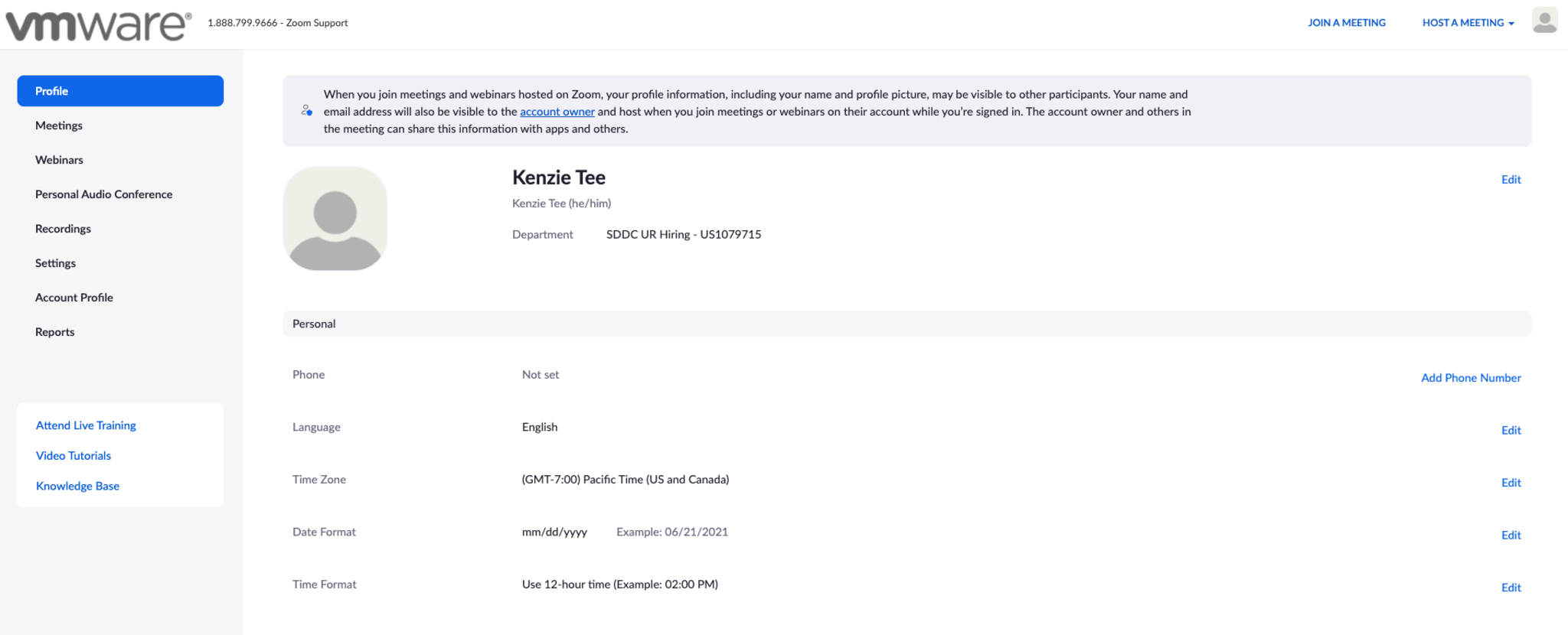This screenshot has height=635, width=1568.
Task: Open the Knowledge Base link
Action: (77, 486)
